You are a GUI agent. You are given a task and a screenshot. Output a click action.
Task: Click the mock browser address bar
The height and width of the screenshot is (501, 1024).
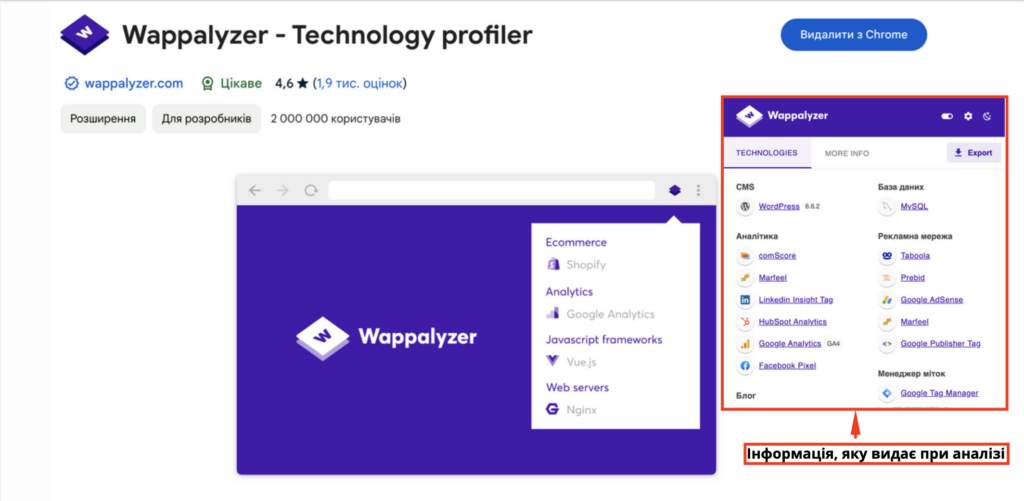coord(490,190)
